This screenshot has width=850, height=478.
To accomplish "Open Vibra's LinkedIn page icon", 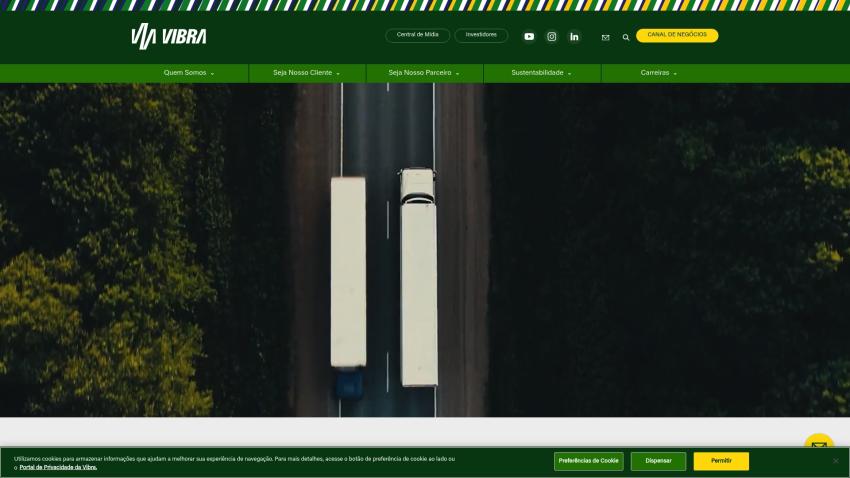I will point(574,36).
